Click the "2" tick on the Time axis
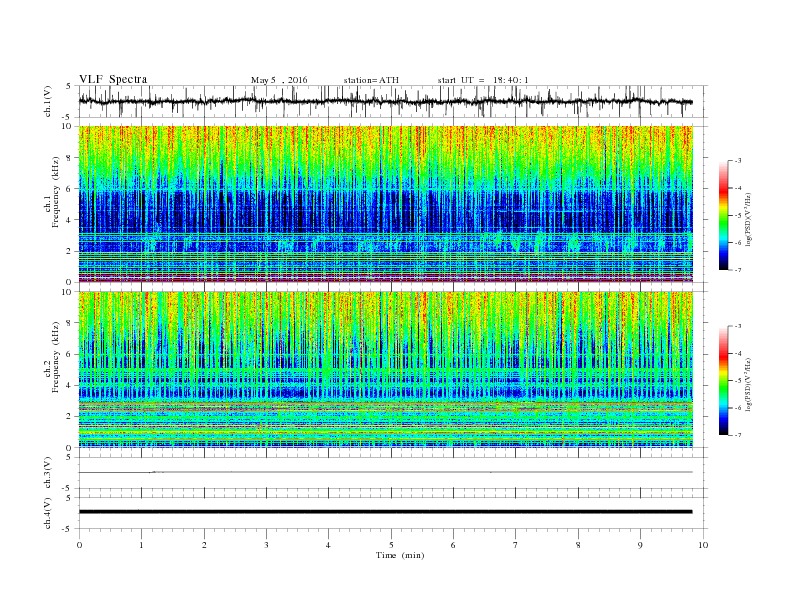 (204, 545)
